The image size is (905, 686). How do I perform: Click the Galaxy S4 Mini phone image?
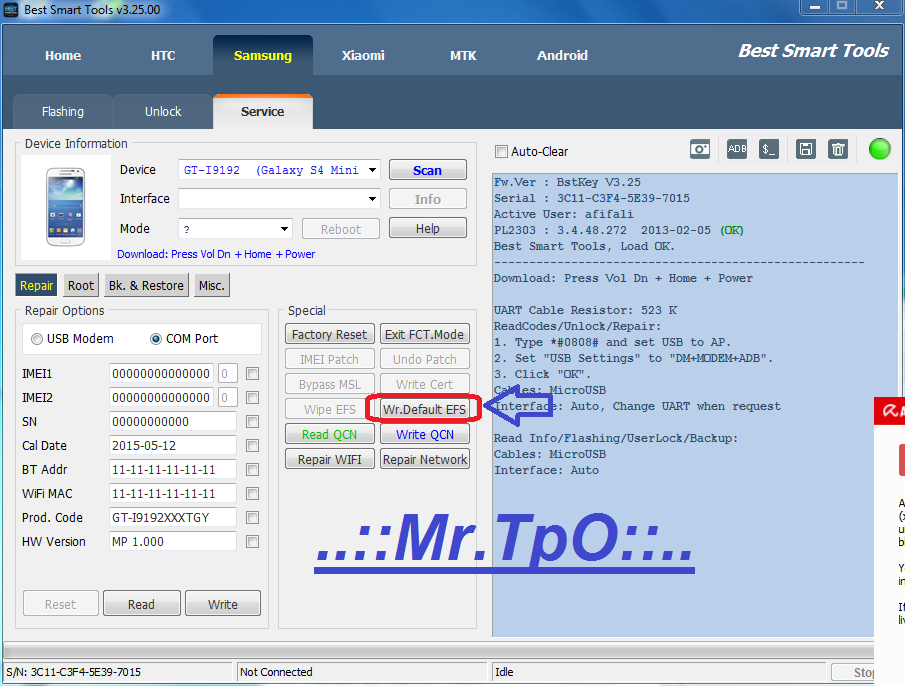click(65, 207)
